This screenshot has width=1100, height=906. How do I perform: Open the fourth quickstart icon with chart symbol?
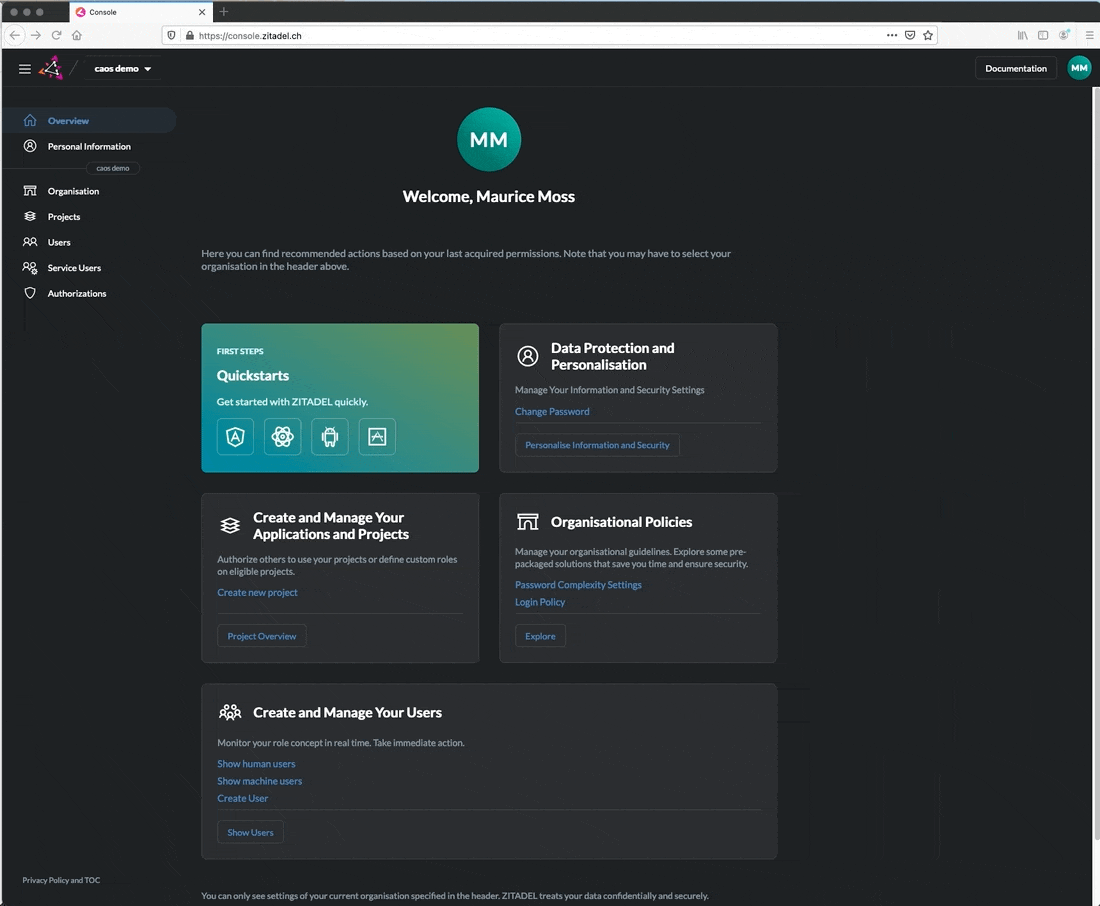pyautogui.click(x=377, y=437)
